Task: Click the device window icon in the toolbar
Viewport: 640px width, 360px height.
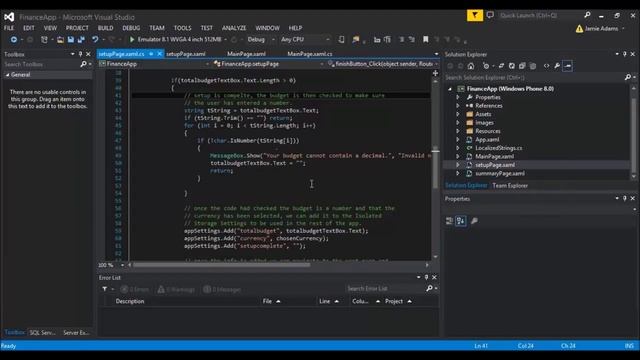Action: pos(341,40)
